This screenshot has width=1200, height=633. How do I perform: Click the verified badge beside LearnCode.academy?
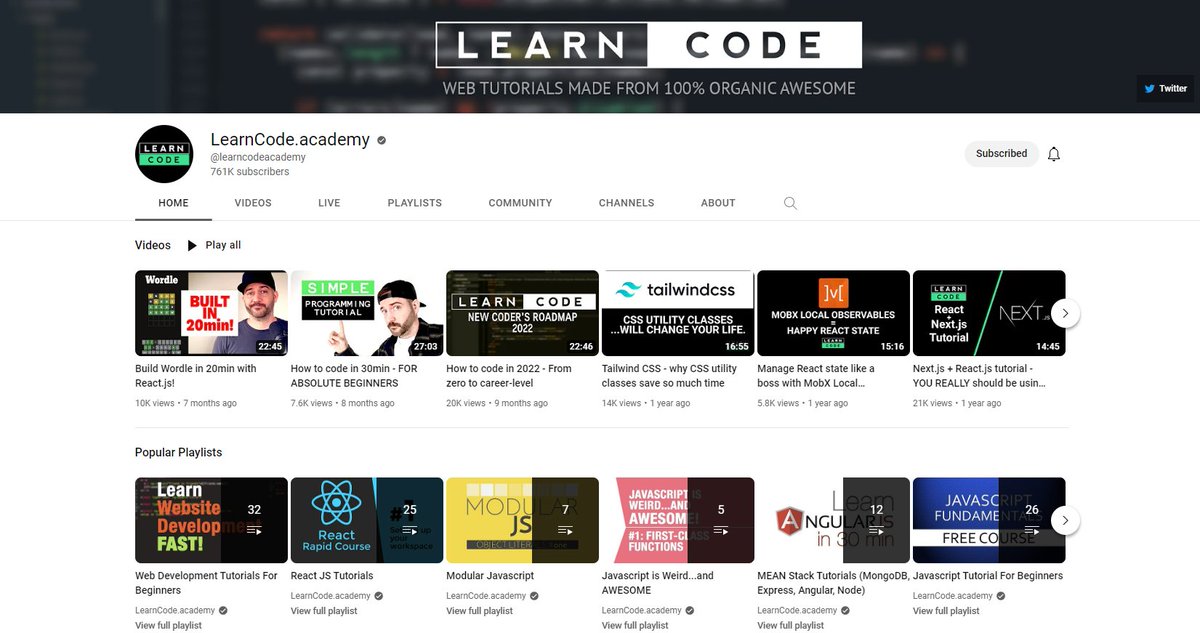380,139
